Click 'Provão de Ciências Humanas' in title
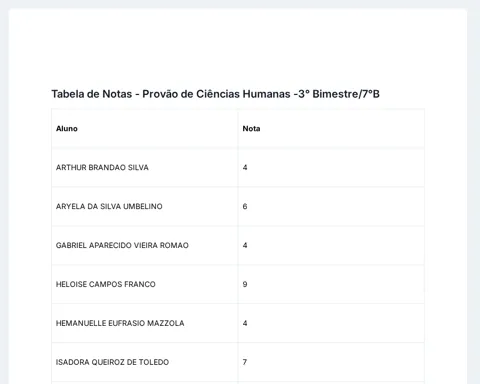This screenshot has width=480, height=384. [x=216, y=94]
